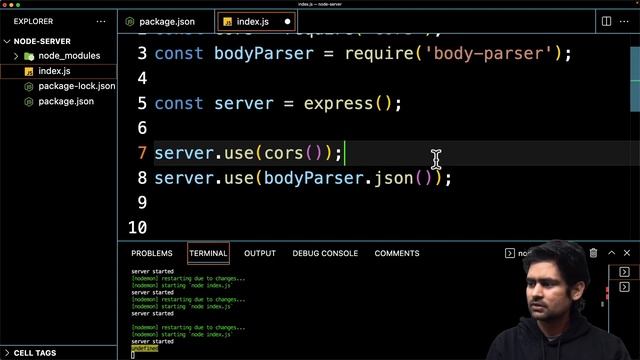Image resolution: width=640 pixels, height=360 pixels.
Task: Close the terminal panel with X
Action: (627, 253)
